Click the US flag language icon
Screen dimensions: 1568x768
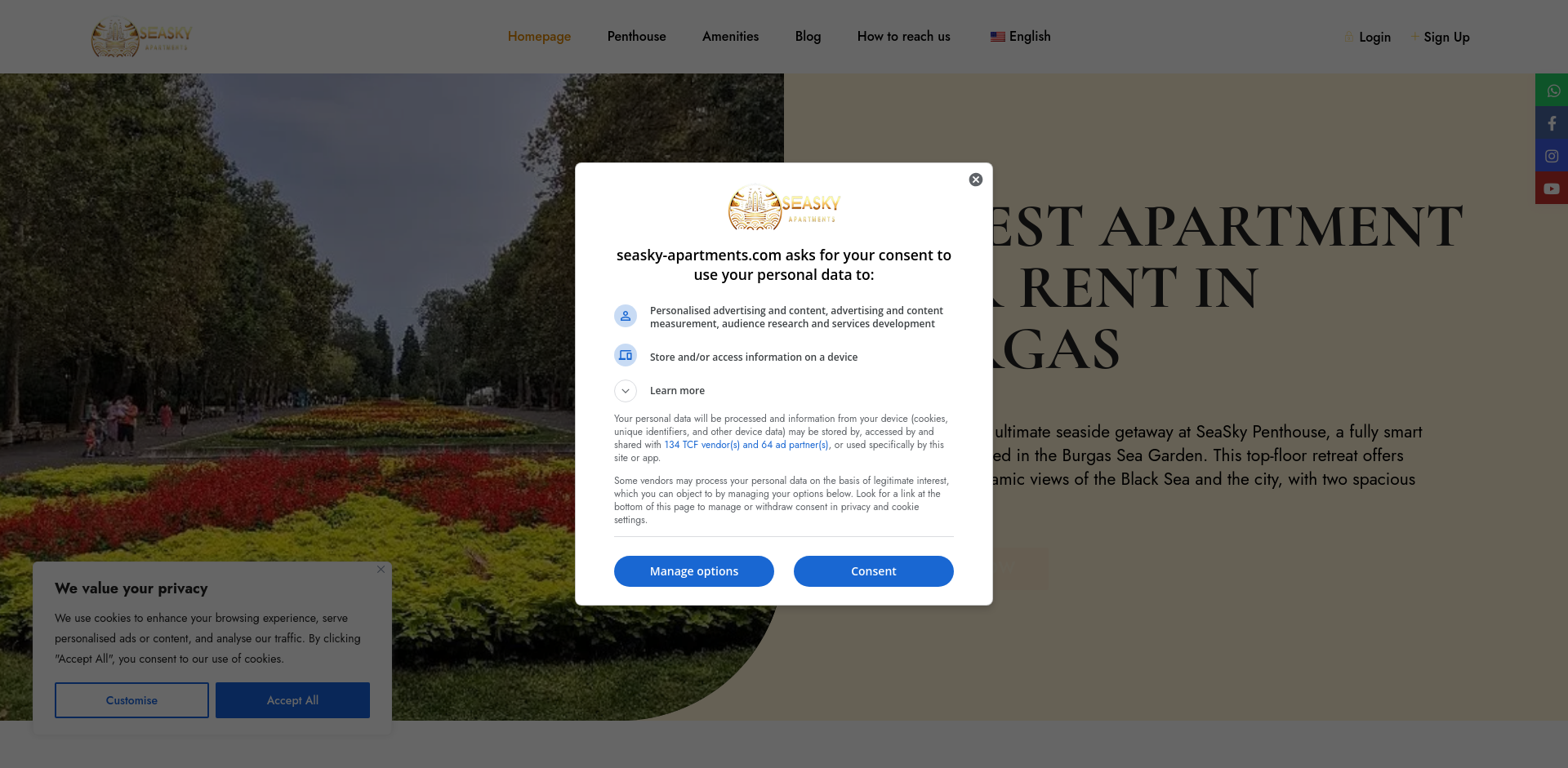pos(998,37)
